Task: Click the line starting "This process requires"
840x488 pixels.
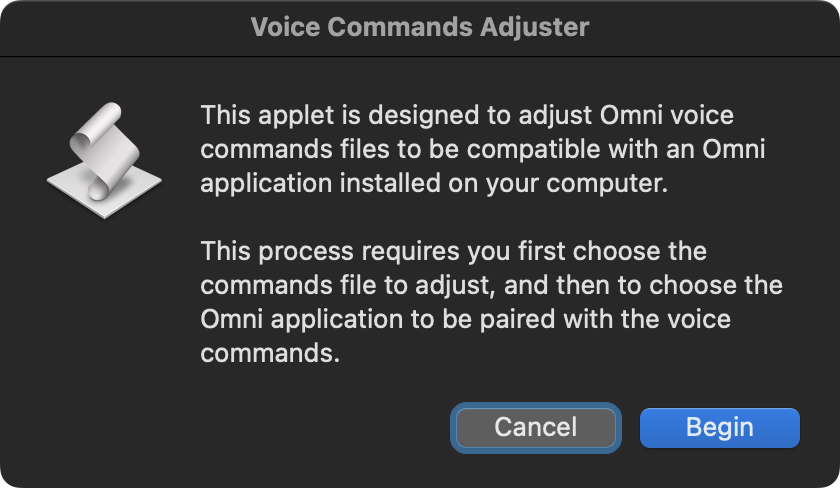Action: click(454, 250)
